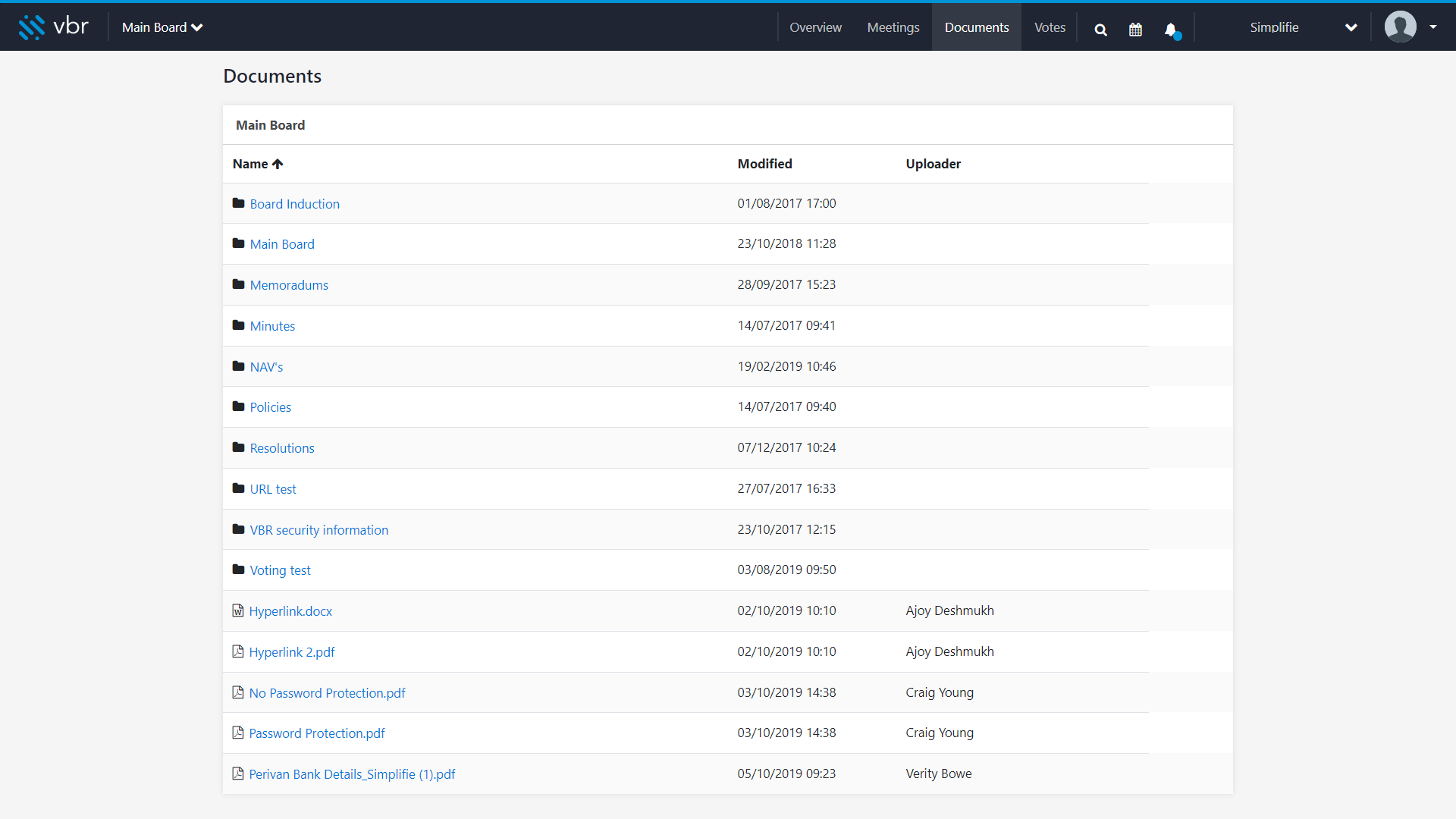This screenshot has height=819, width=1456.
Task: Sort by the Name column header
Action: click(258, 164)
